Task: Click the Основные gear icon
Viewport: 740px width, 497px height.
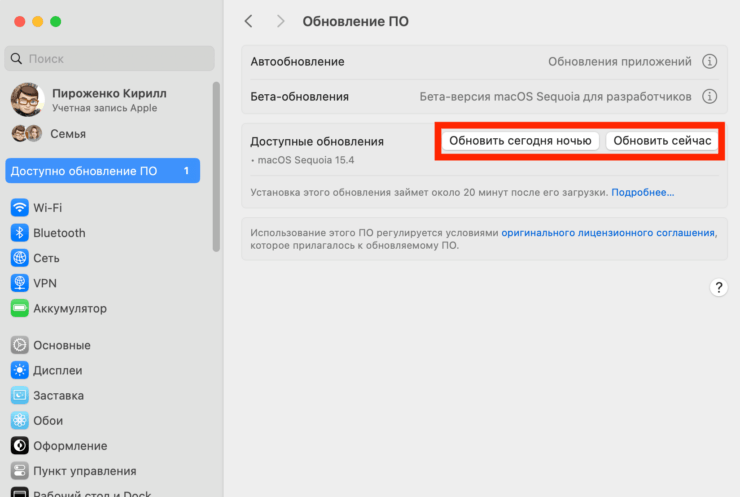Action: 19,345
